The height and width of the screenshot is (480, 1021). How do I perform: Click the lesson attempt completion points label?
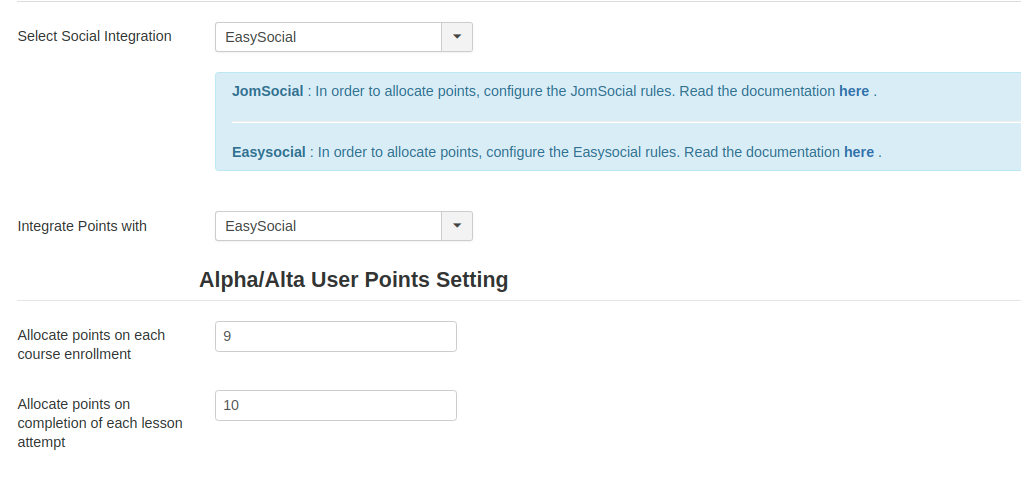(x=100, y=423)
